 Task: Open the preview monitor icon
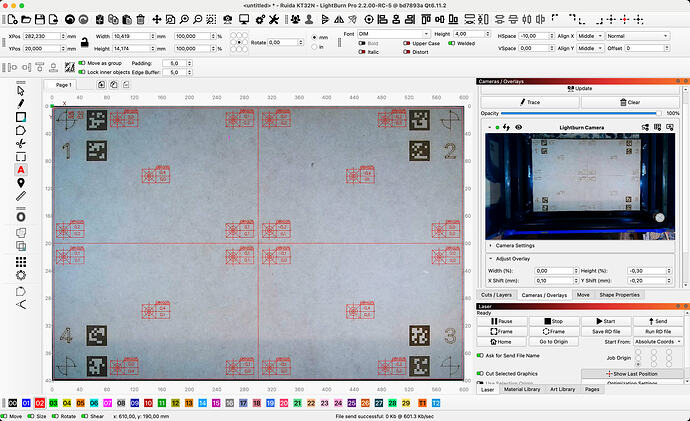pos(244,19)
